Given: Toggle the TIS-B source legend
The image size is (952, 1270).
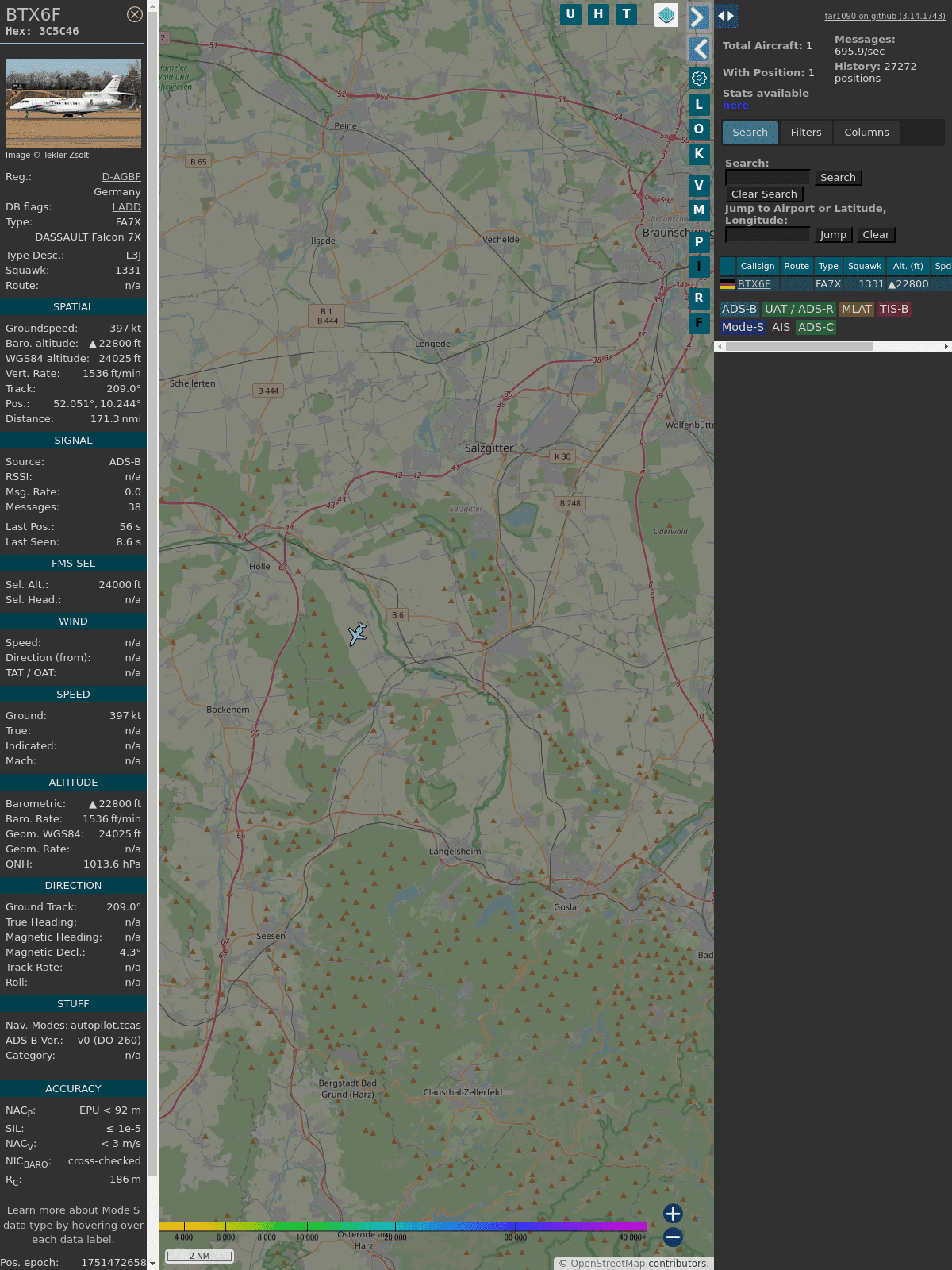Looking at the screenshot, I should tap(894, 310).
